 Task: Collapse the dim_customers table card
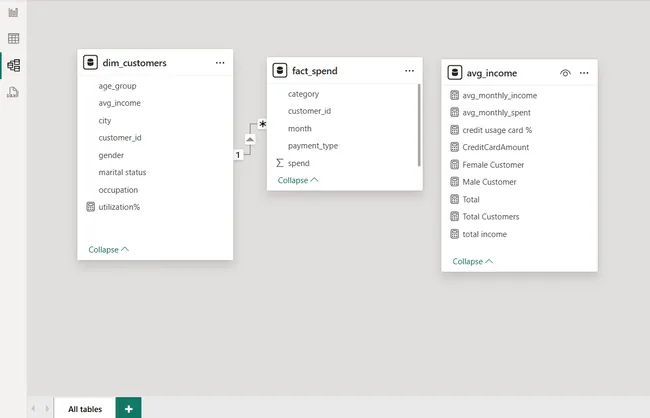pyautogui.click(x=109, y=250)
